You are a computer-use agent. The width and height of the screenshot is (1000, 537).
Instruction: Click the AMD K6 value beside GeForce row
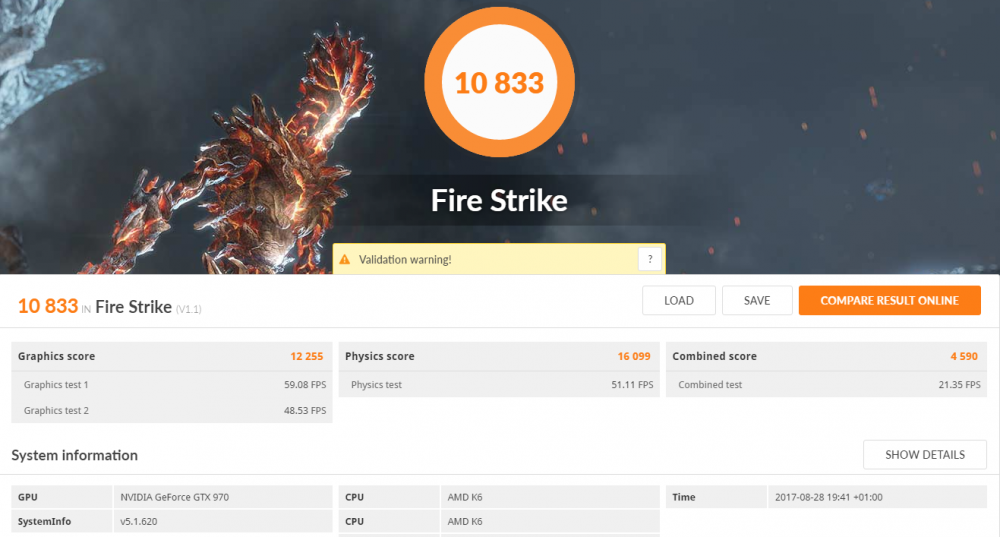click(465, 497)
